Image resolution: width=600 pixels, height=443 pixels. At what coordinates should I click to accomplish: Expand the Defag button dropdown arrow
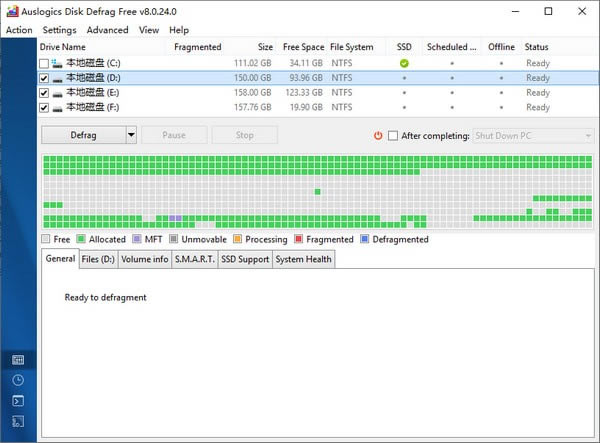pos(131,135)
